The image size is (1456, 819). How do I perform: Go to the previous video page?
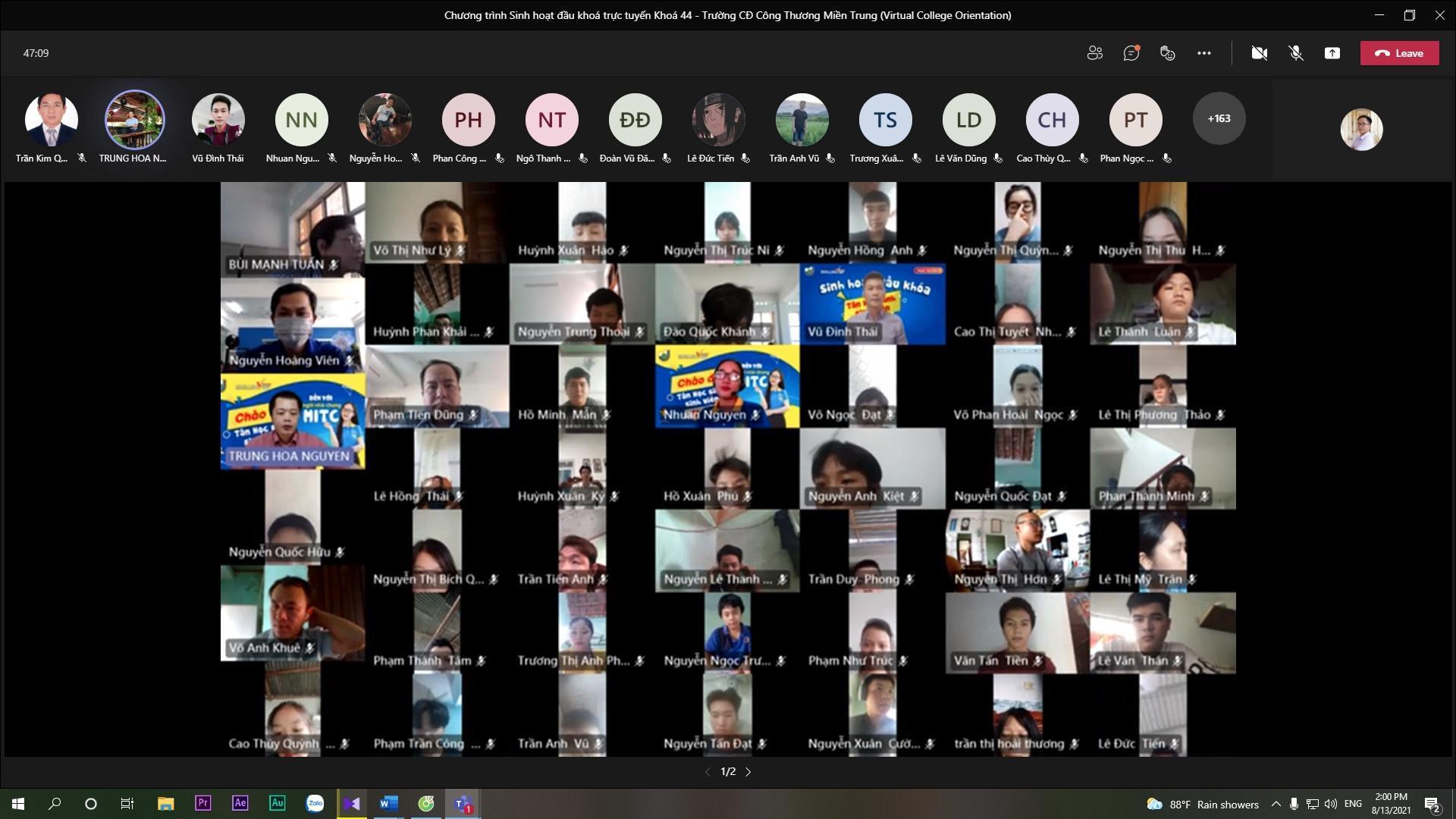click(x=708, y=772)
